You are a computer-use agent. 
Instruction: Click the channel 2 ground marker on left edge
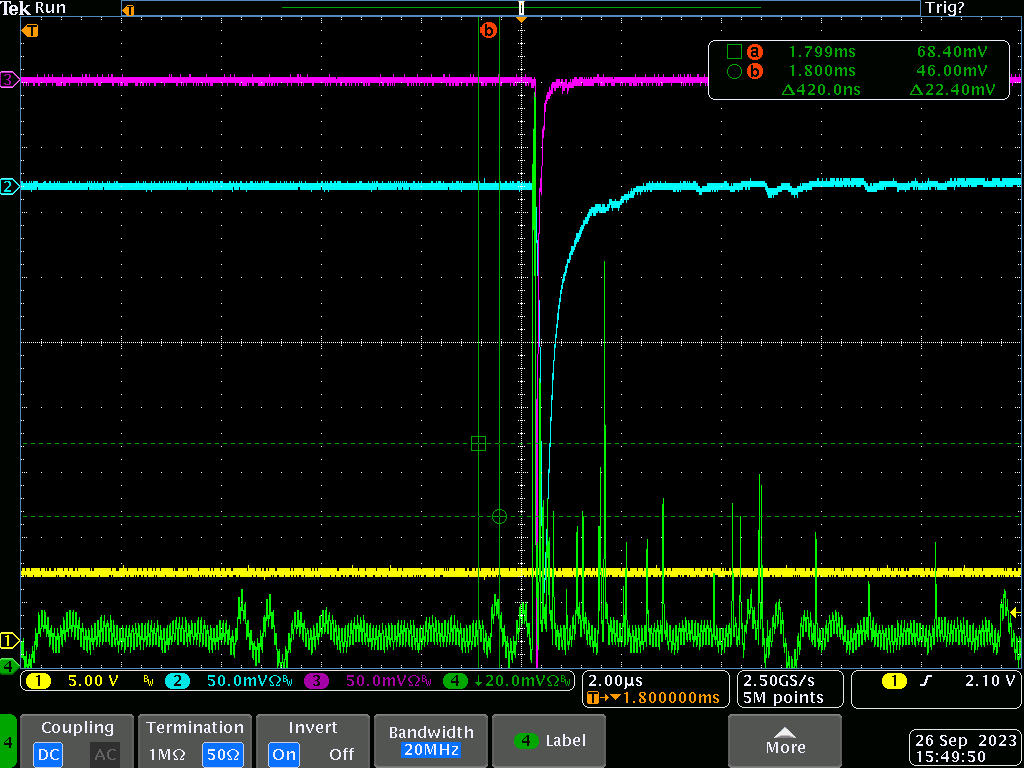coord(9,187)
